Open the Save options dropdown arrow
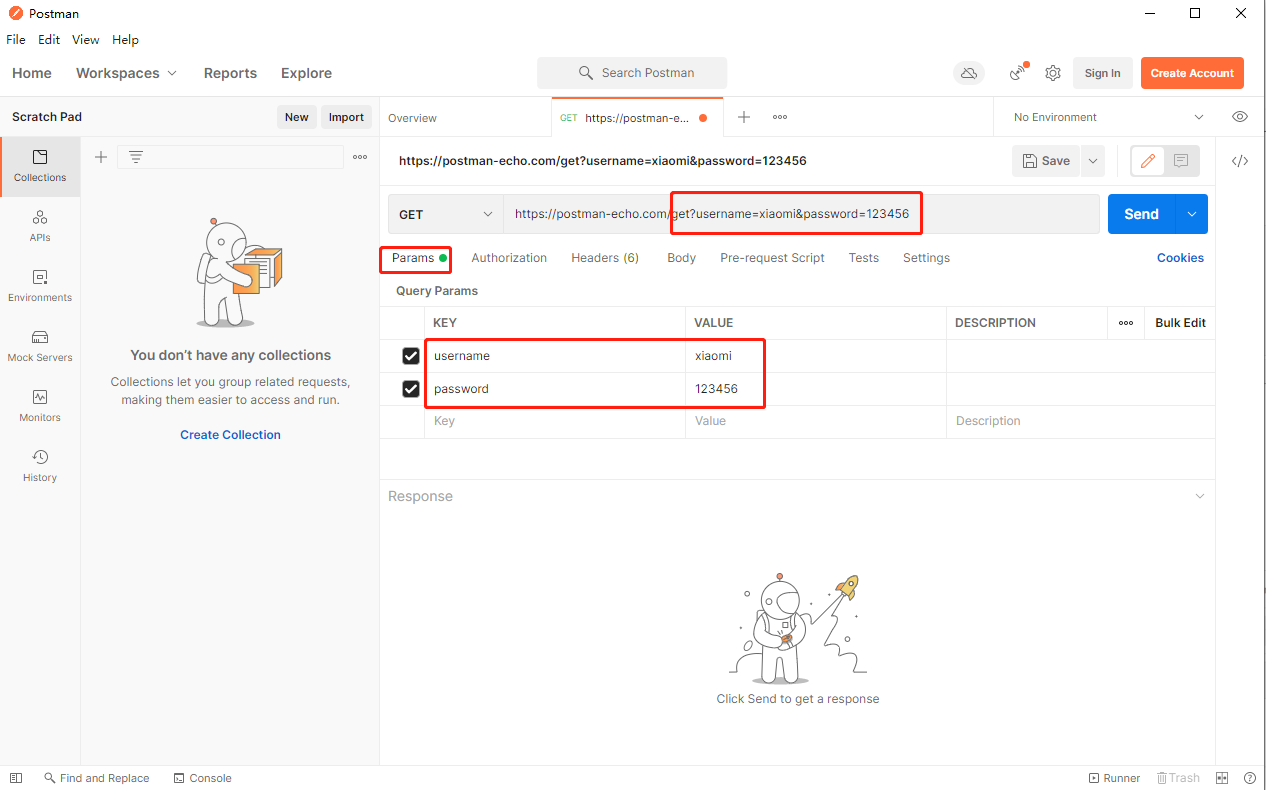1266x790 pixels. [1092, 161]
